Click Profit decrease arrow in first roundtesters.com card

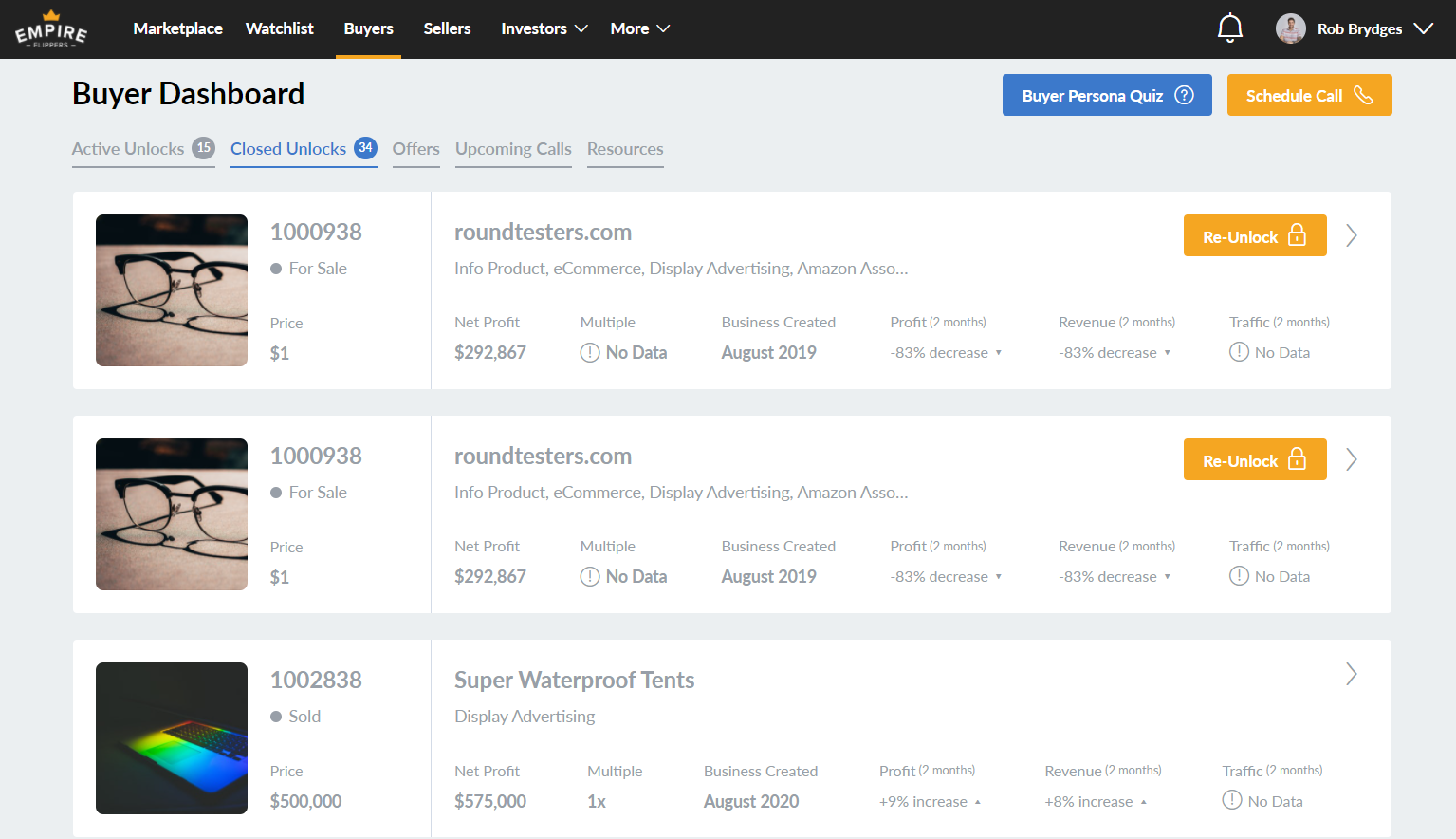999,353
